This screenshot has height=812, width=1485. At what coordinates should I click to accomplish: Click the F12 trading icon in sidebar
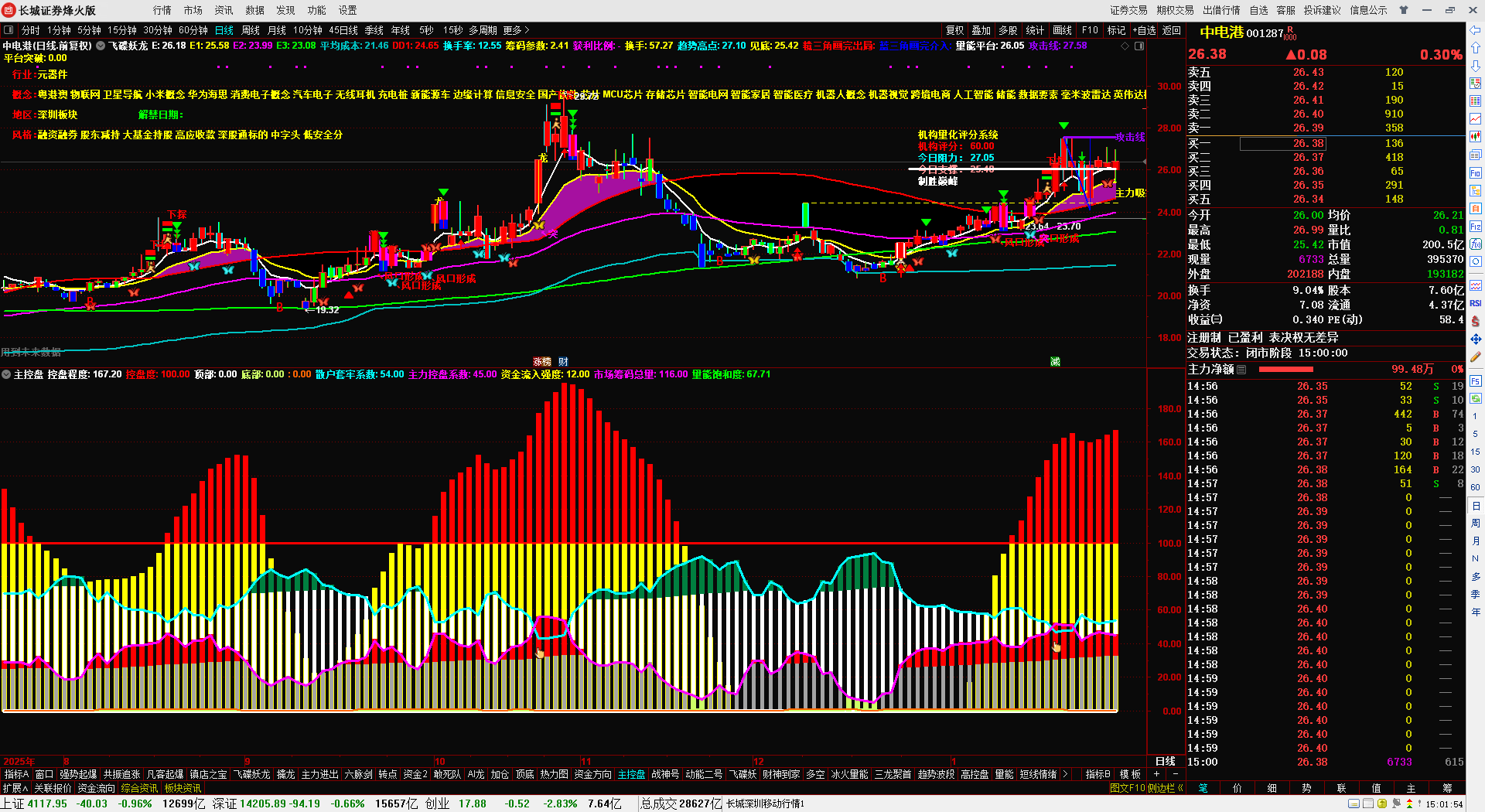[1476, 227]
